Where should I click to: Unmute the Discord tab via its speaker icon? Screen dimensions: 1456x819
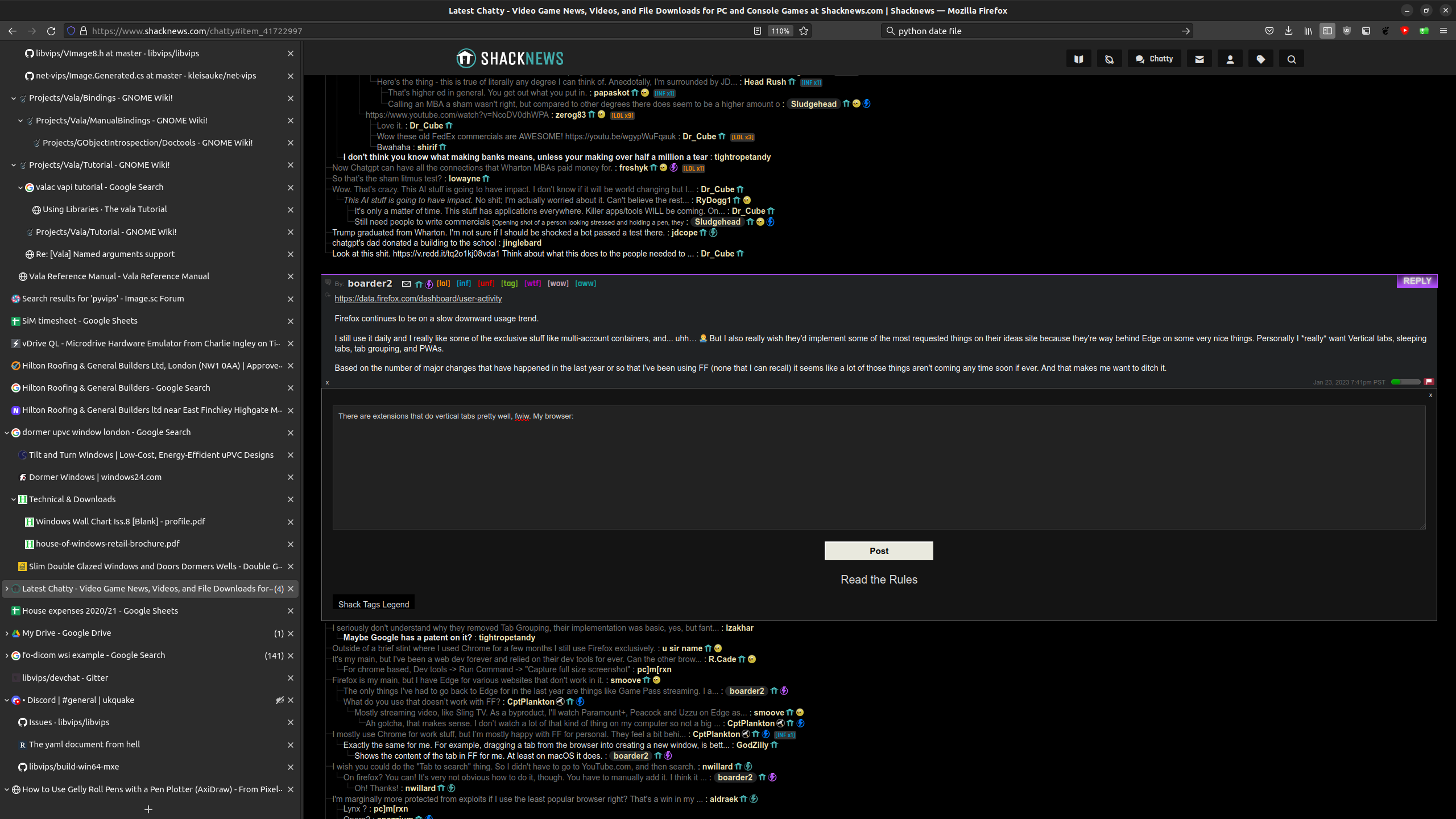pos(279,700)
